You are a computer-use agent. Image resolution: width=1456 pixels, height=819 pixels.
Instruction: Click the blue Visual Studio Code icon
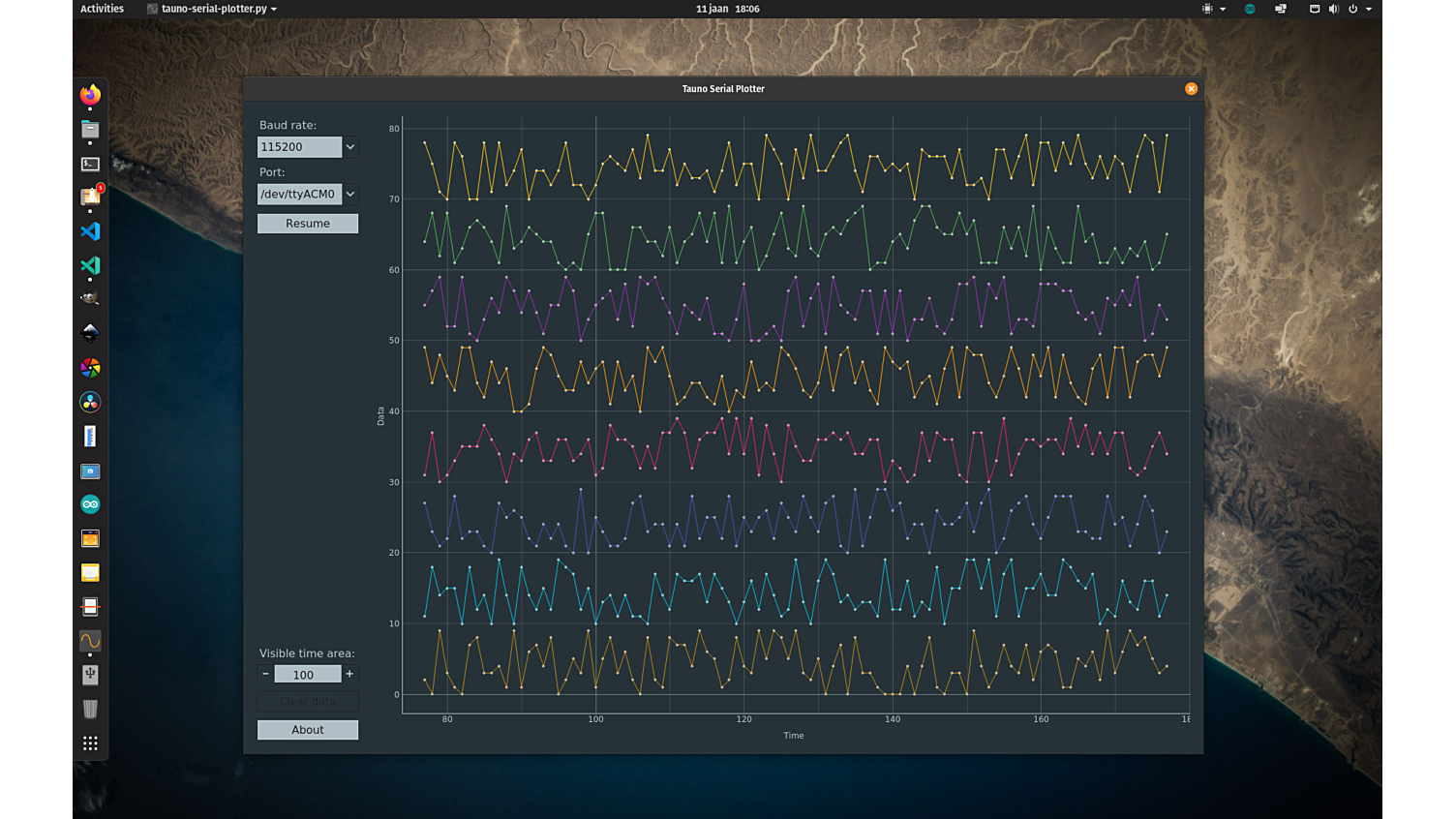(x=90, y=231)
